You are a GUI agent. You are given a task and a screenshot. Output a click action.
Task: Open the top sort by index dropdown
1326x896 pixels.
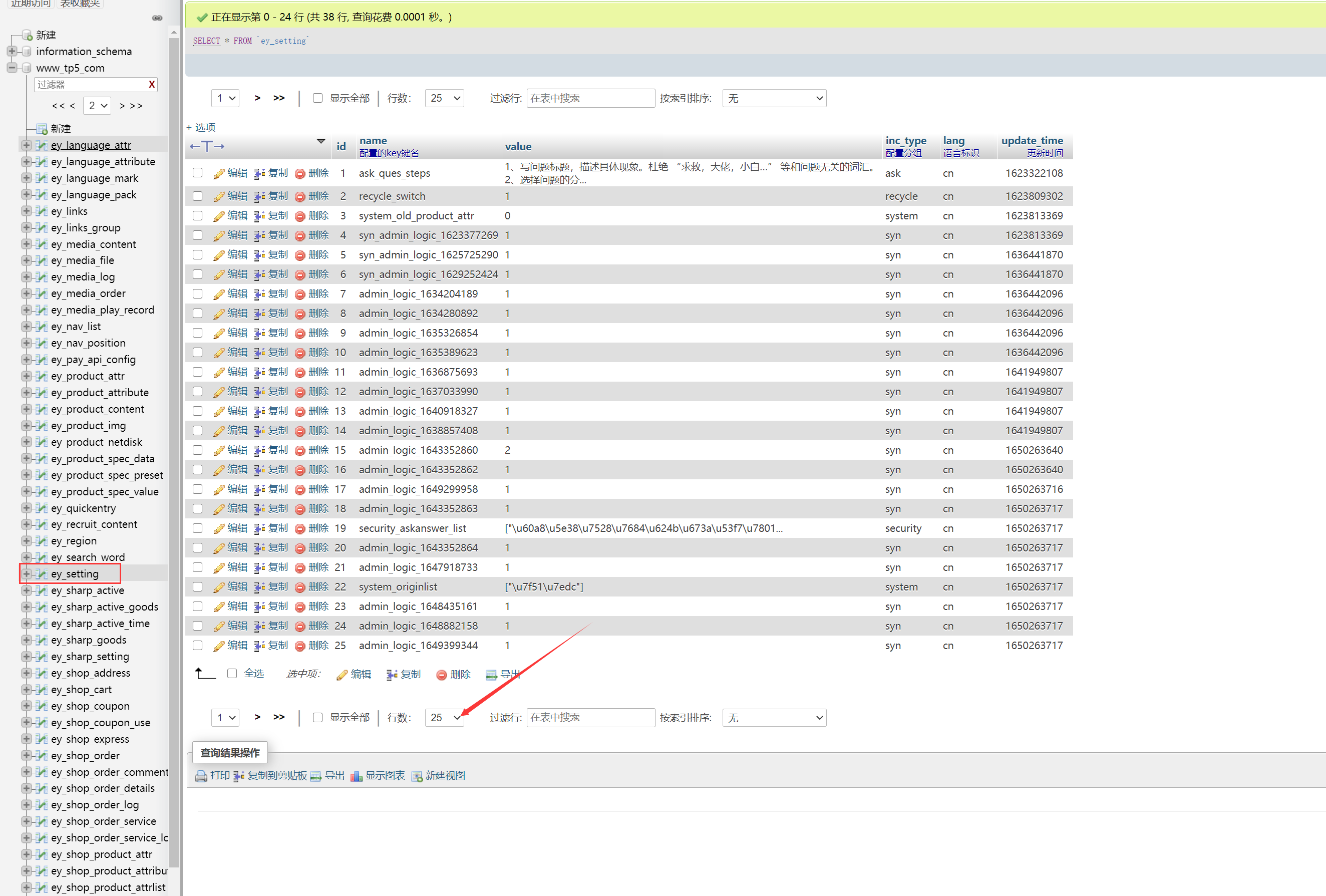774,98
